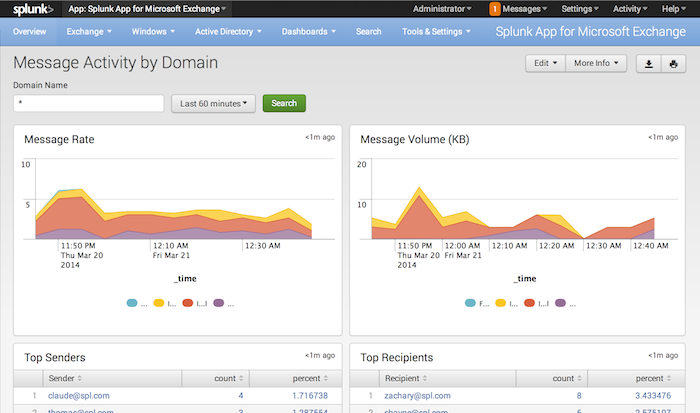Screen dimensions: 700x413
Task: Open the App selector dropdown
Action: (147, 9)
